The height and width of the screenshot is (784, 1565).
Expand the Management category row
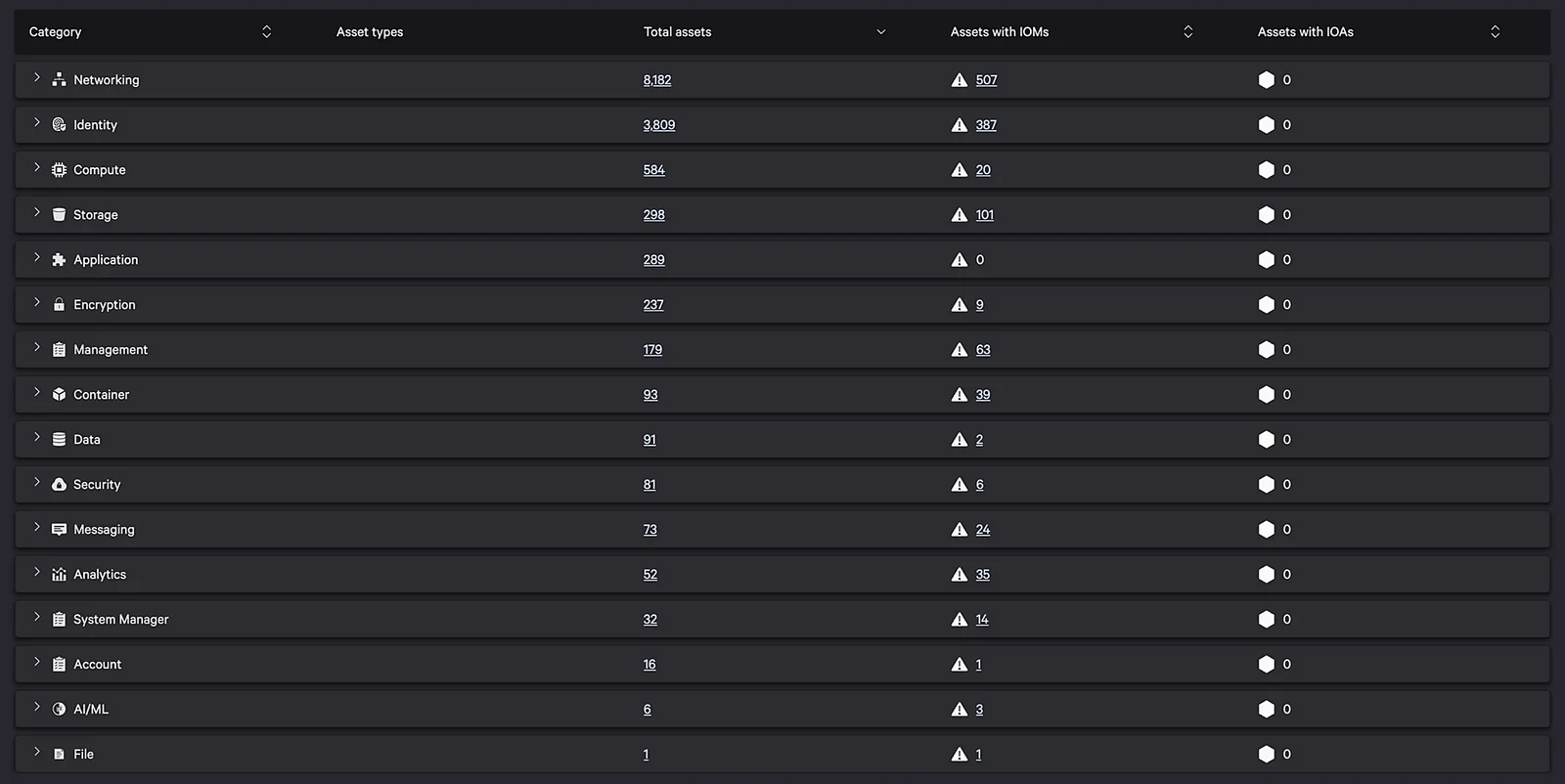pos(37,348)
